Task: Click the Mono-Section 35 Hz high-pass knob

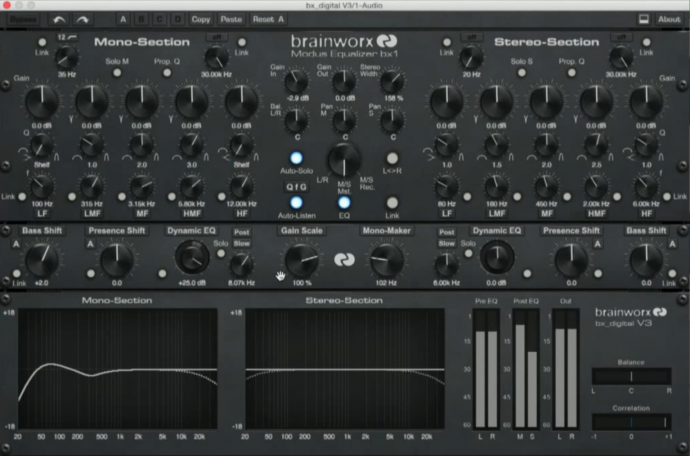Action: tap(67, 57)
